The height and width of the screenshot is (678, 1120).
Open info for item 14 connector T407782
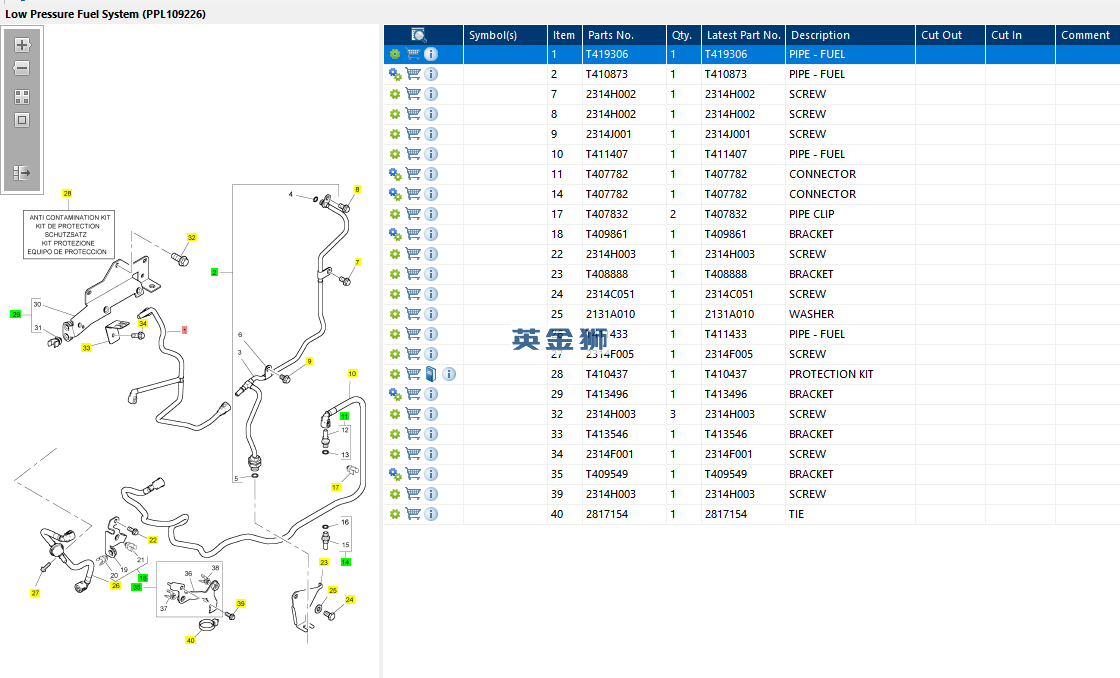click(431, 194)
